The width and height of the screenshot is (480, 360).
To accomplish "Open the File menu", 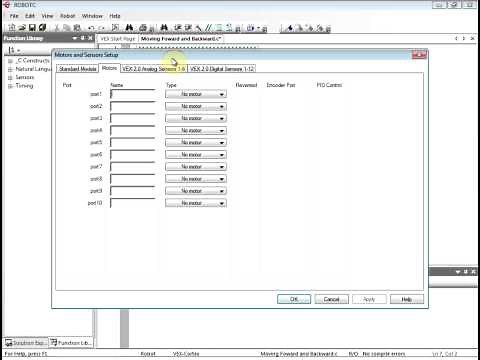I will click(x=14, y=16).
